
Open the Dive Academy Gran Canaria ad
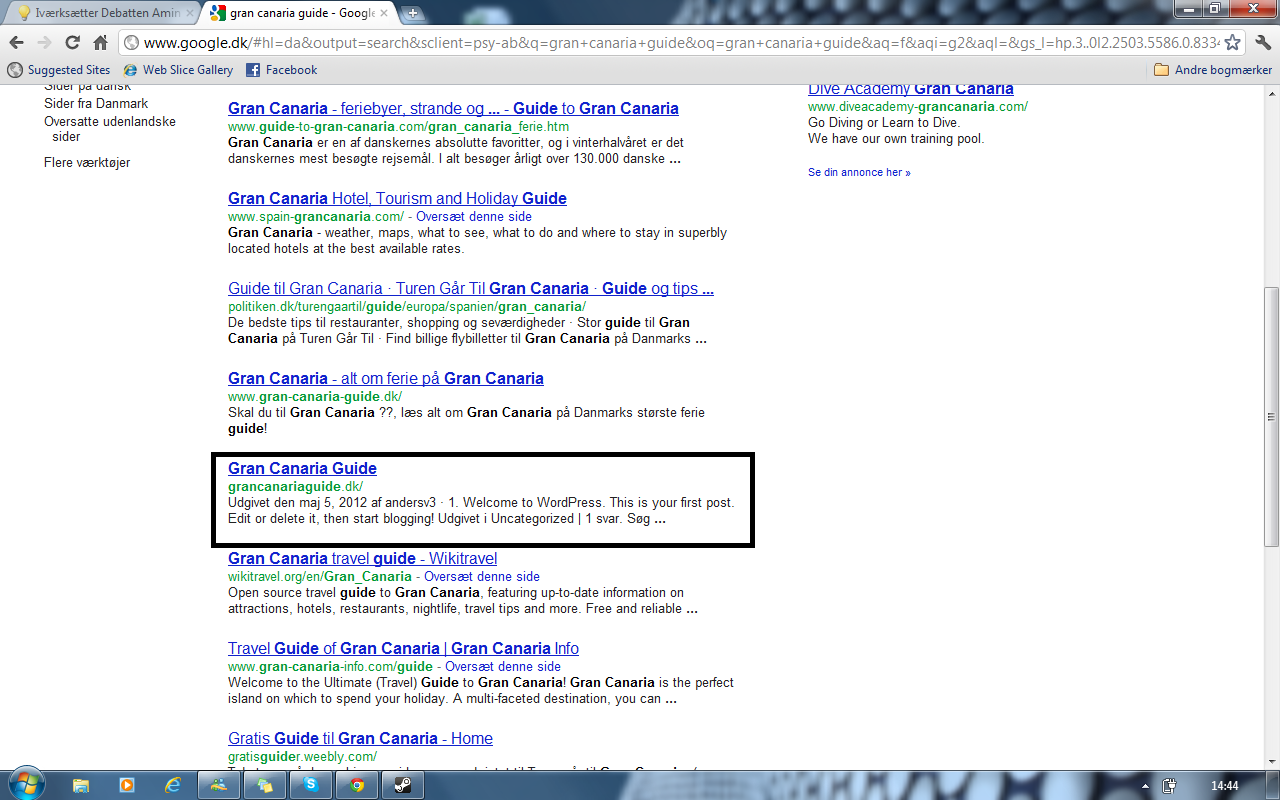[x=911, y=88]
